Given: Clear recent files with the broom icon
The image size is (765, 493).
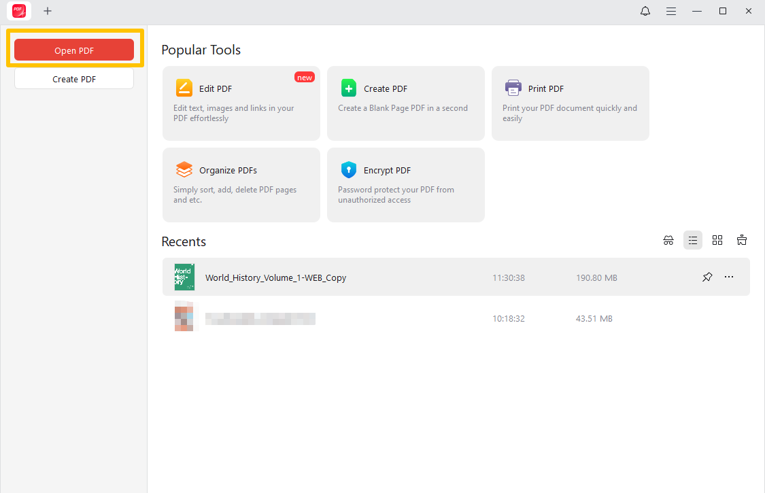Looking at the screenshot, I should click(742, 241).
